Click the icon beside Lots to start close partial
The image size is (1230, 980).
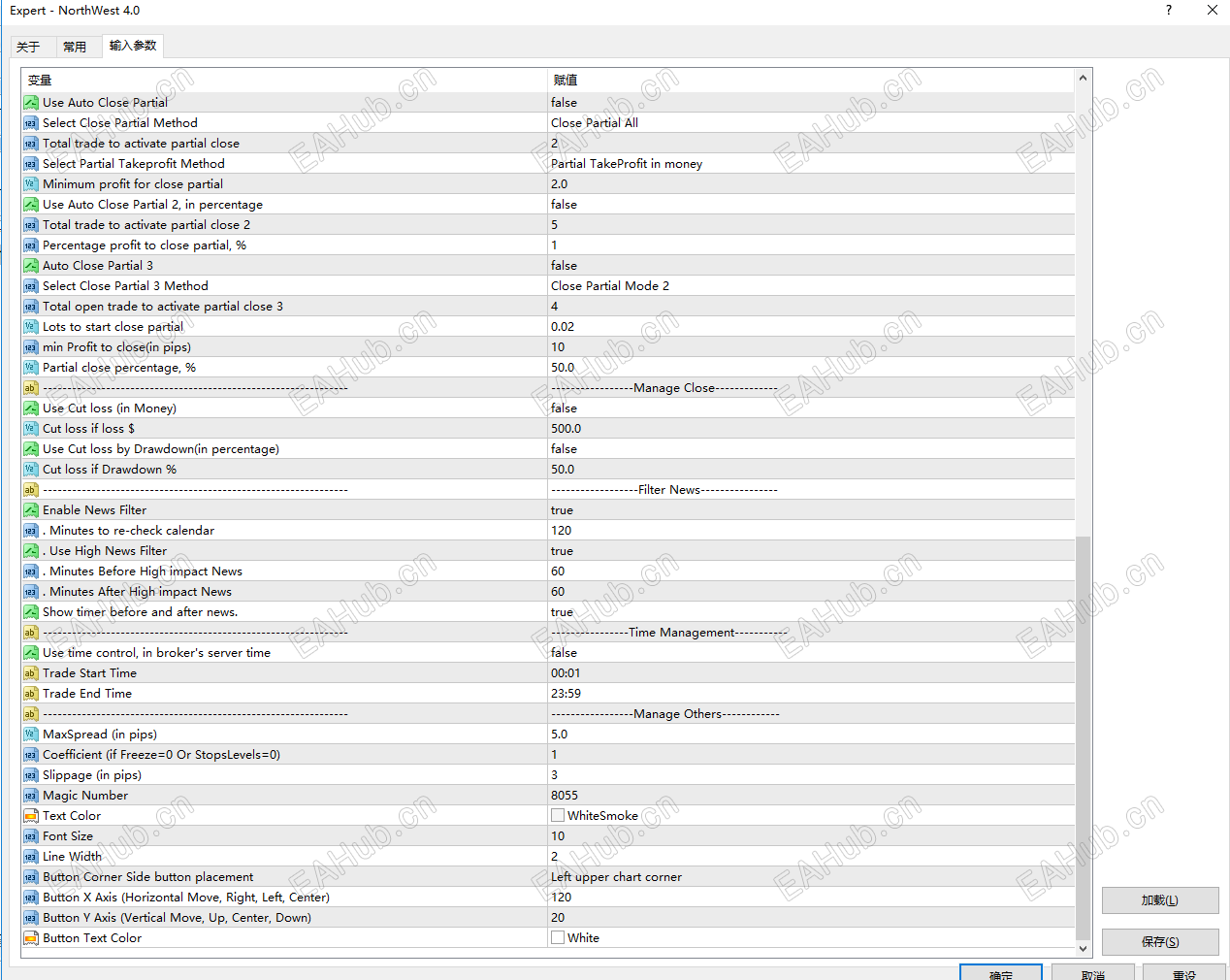click(x=31, y=326)
